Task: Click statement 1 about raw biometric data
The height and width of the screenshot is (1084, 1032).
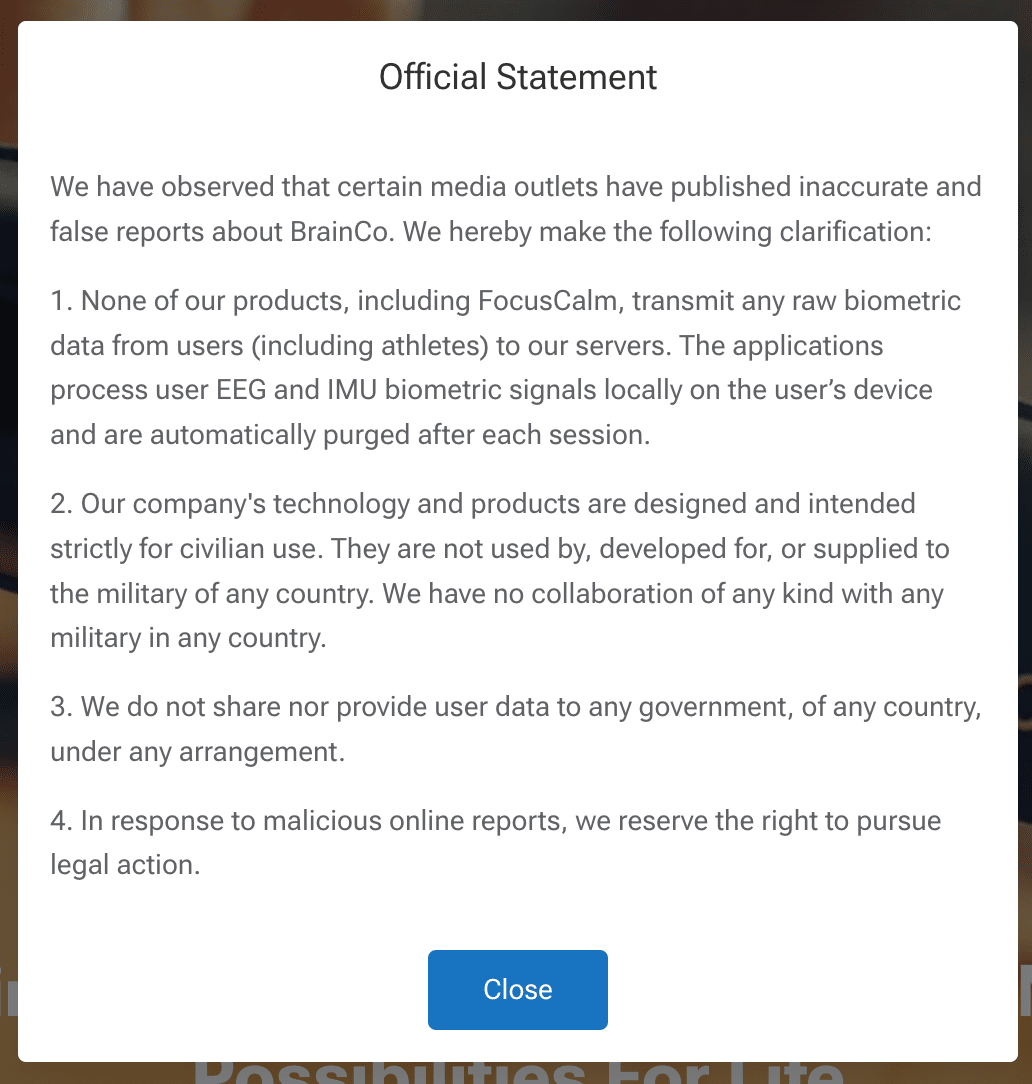Action: pos(506,368)
